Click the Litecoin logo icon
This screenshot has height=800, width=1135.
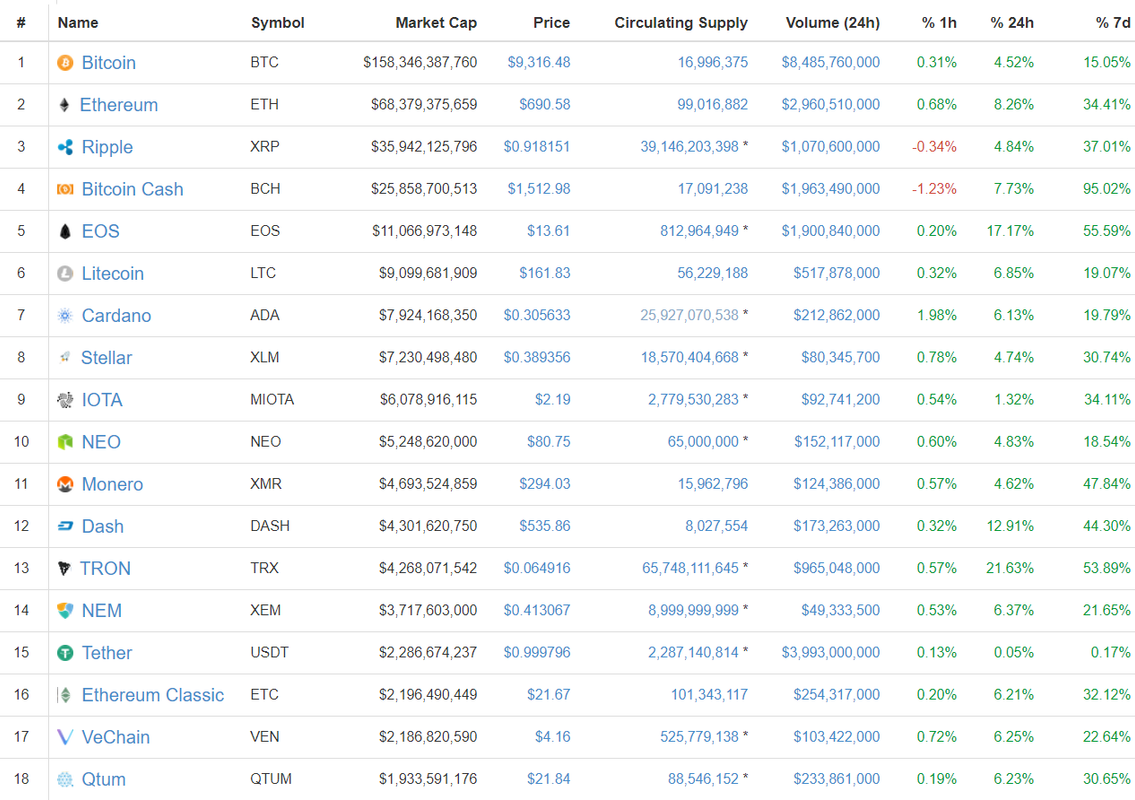pos(65,274)
